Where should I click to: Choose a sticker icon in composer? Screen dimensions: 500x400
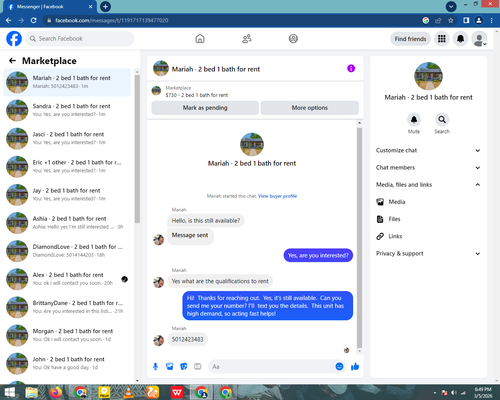(x=184, y=367)
